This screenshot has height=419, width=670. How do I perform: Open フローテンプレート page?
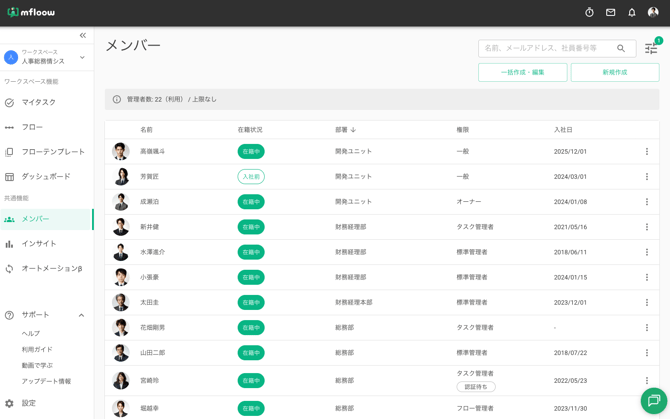tap(47, 152)
